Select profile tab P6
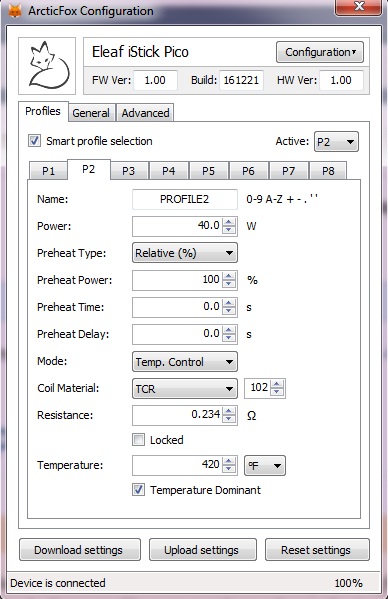The image size is (388, 599). pos(248,170)
